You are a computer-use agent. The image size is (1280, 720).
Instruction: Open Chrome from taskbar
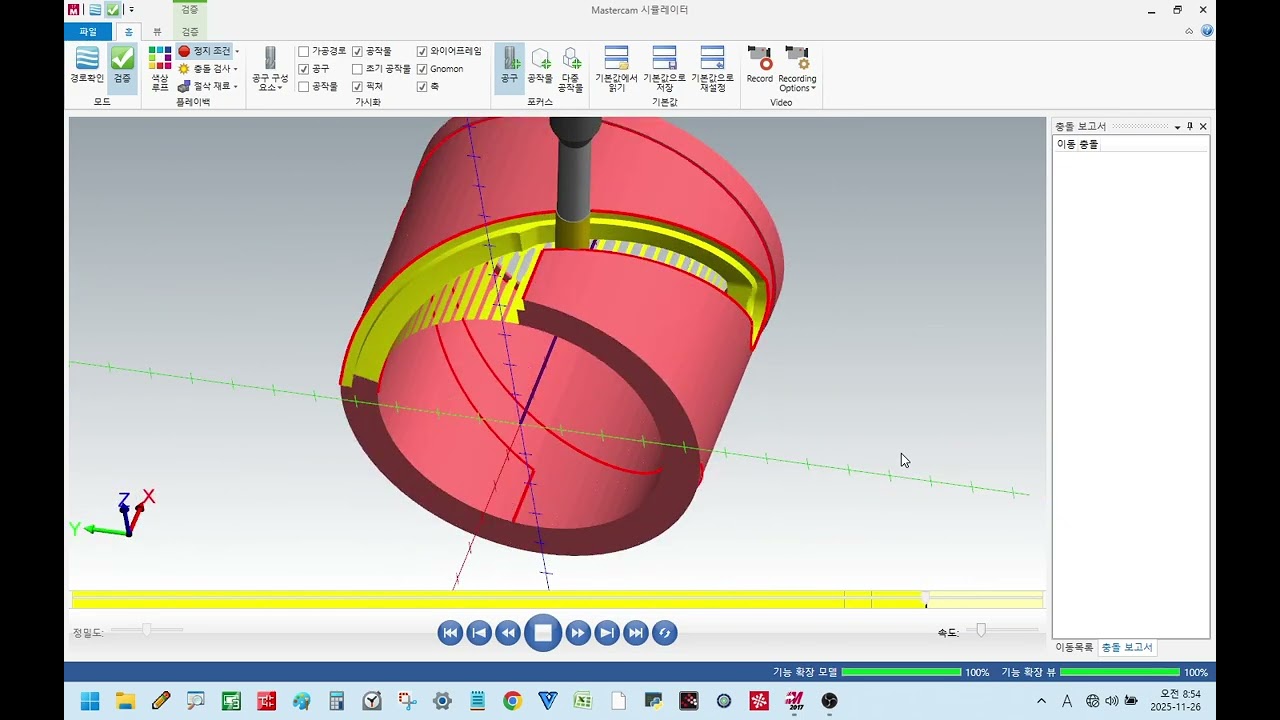pos(512,701)
